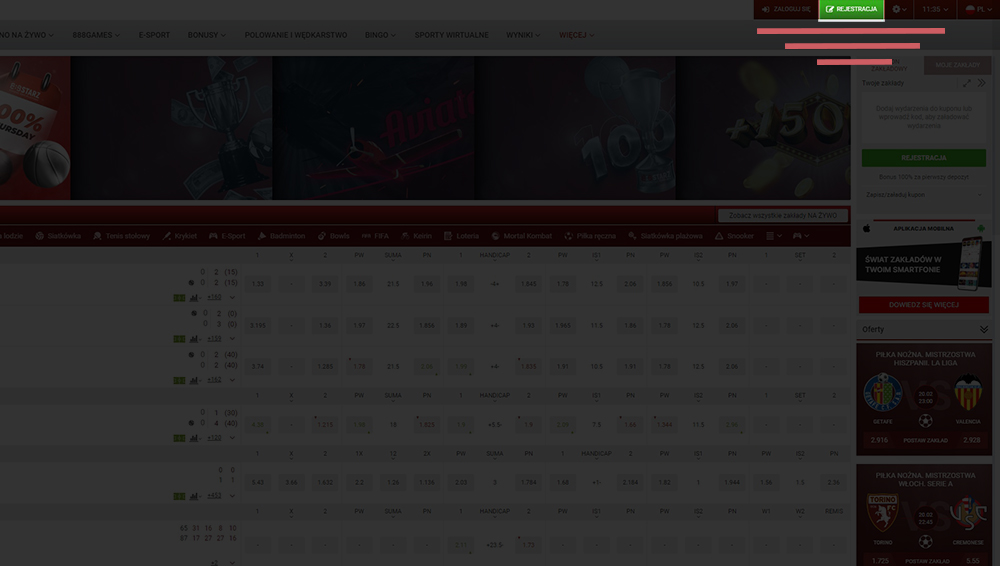Click REJESTRACJA button in bet slip
Image resolution: width=1000 pixels, height=566 pixels.
click(x=923, y=158)
